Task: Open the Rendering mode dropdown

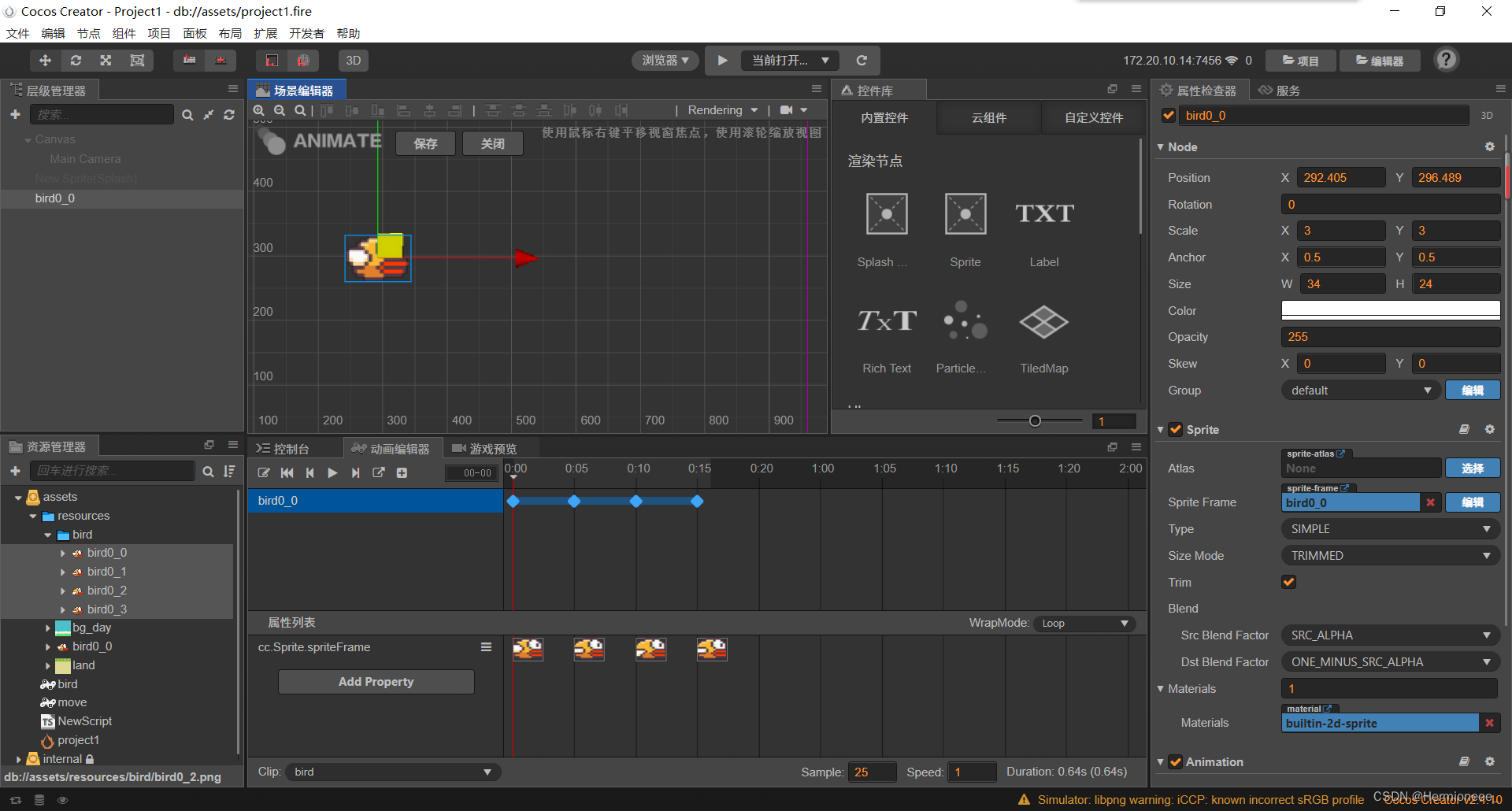Action: point(722,110)
